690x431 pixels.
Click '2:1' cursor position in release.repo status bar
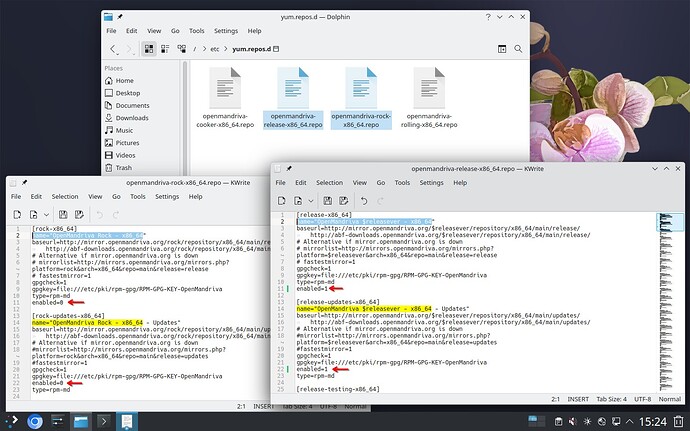point(555,399)
